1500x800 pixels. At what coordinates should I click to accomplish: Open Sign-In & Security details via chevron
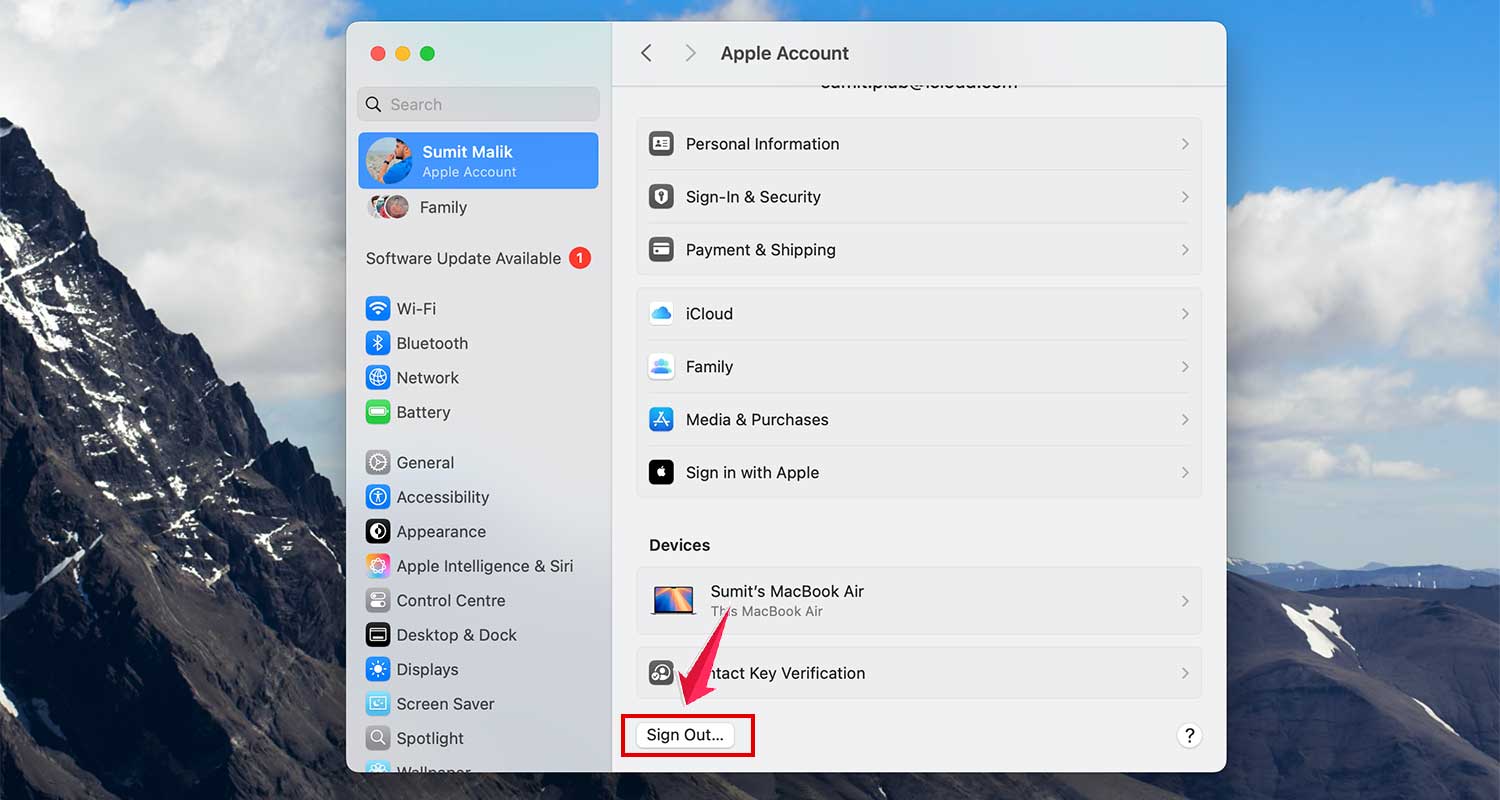[1185, 196]
